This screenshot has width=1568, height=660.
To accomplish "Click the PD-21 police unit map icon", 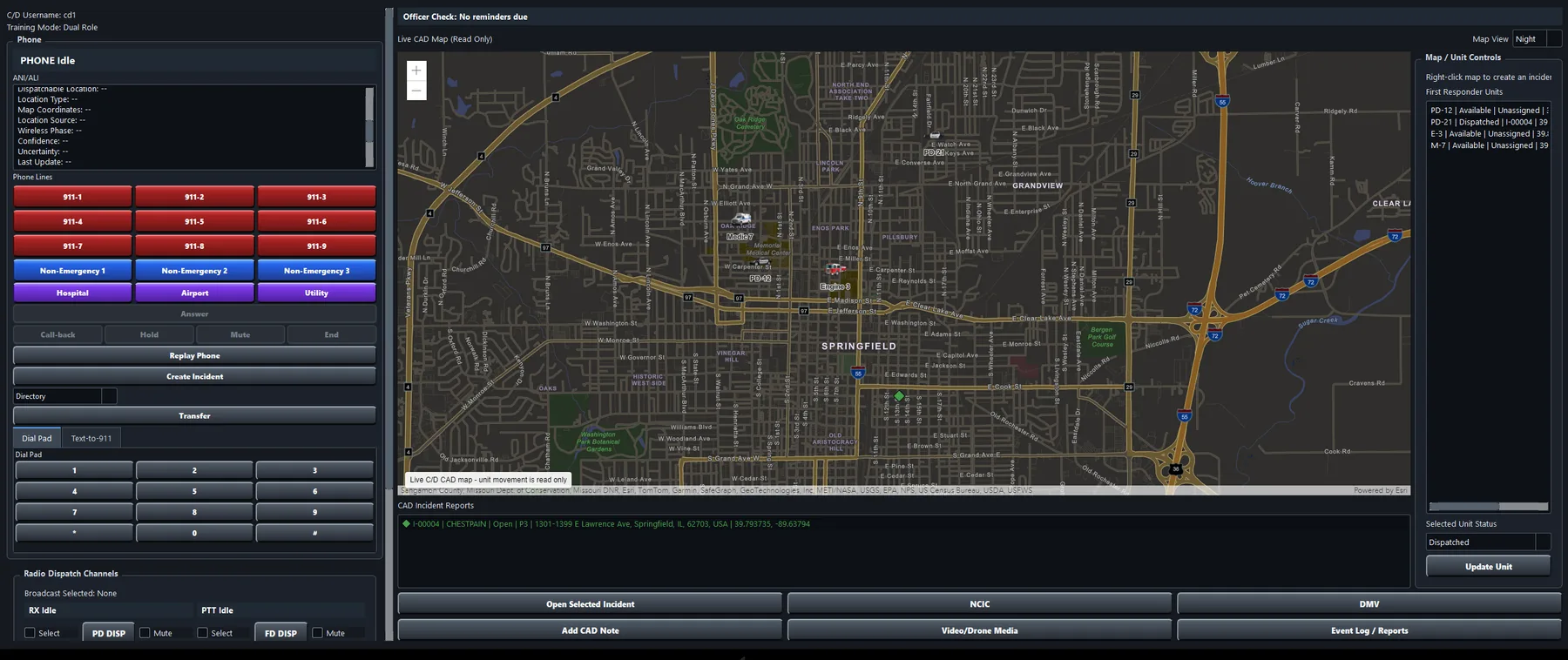I will (x=935, y=137).
